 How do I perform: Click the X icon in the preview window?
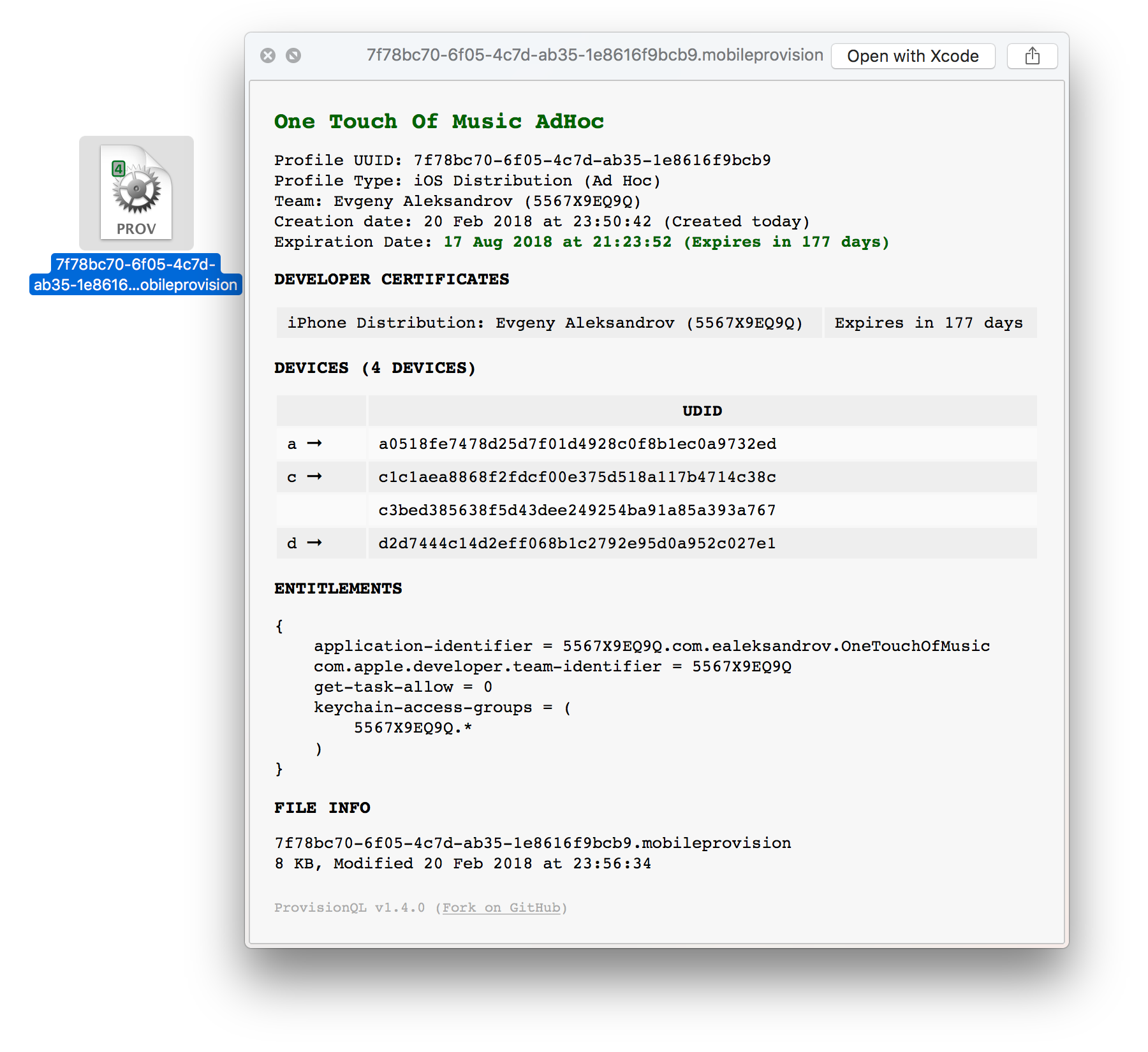[269, 56]
